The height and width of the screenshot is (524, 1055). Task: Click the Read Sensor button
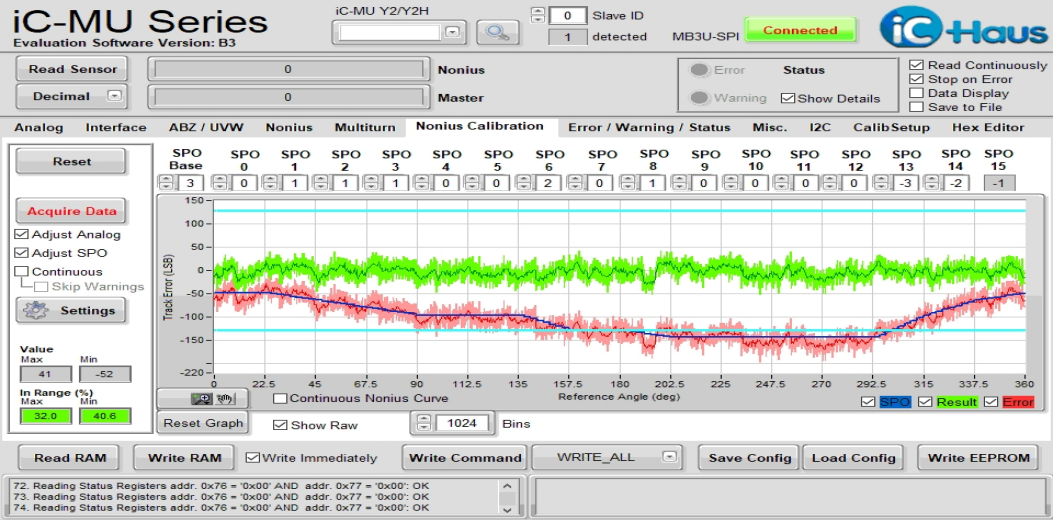73,69
